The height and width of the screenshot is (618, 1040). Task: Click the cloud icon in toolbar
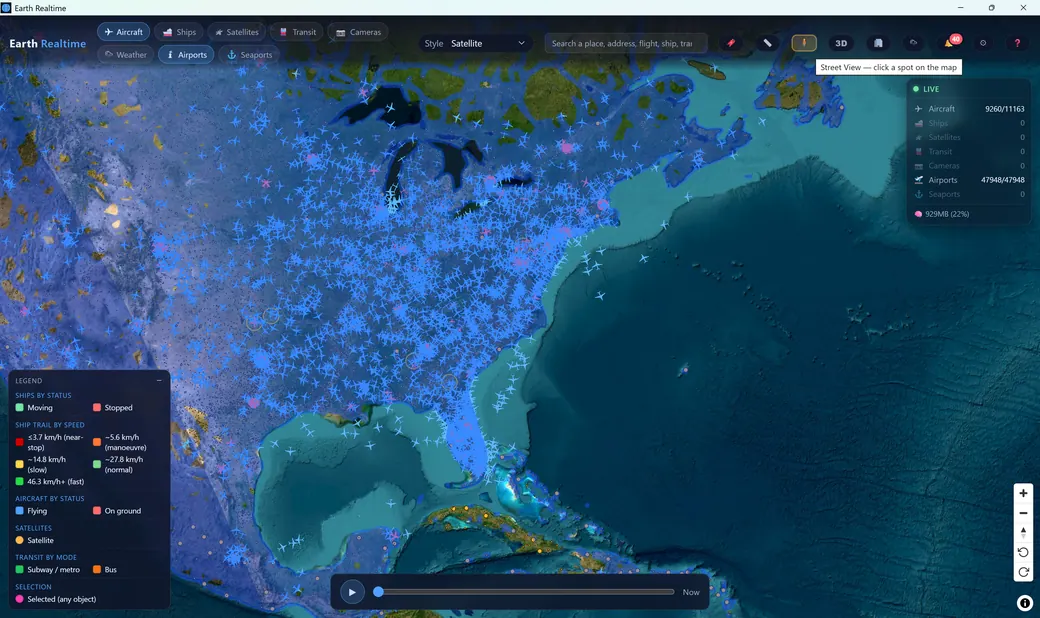913,43
